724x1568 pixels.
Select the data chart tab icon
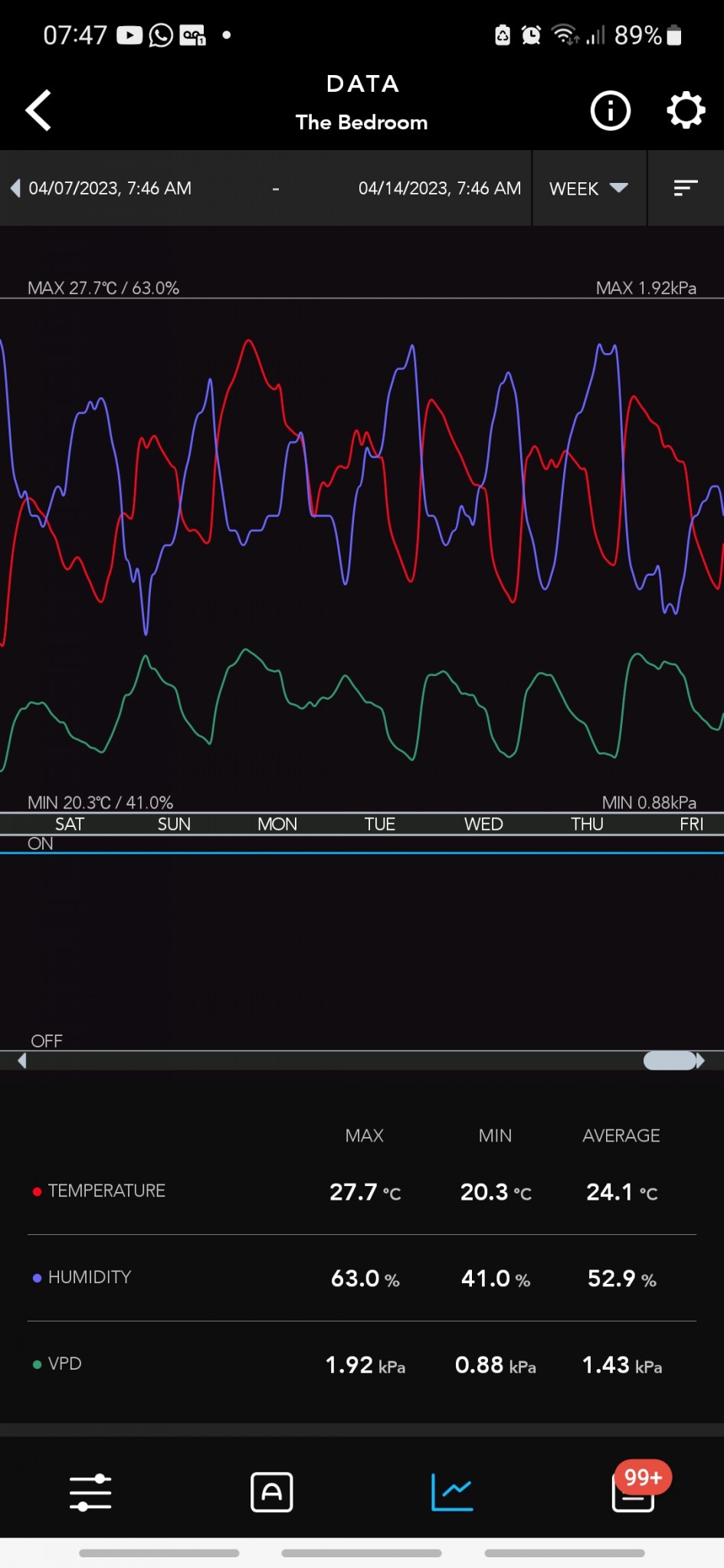tap(452, 1492)
